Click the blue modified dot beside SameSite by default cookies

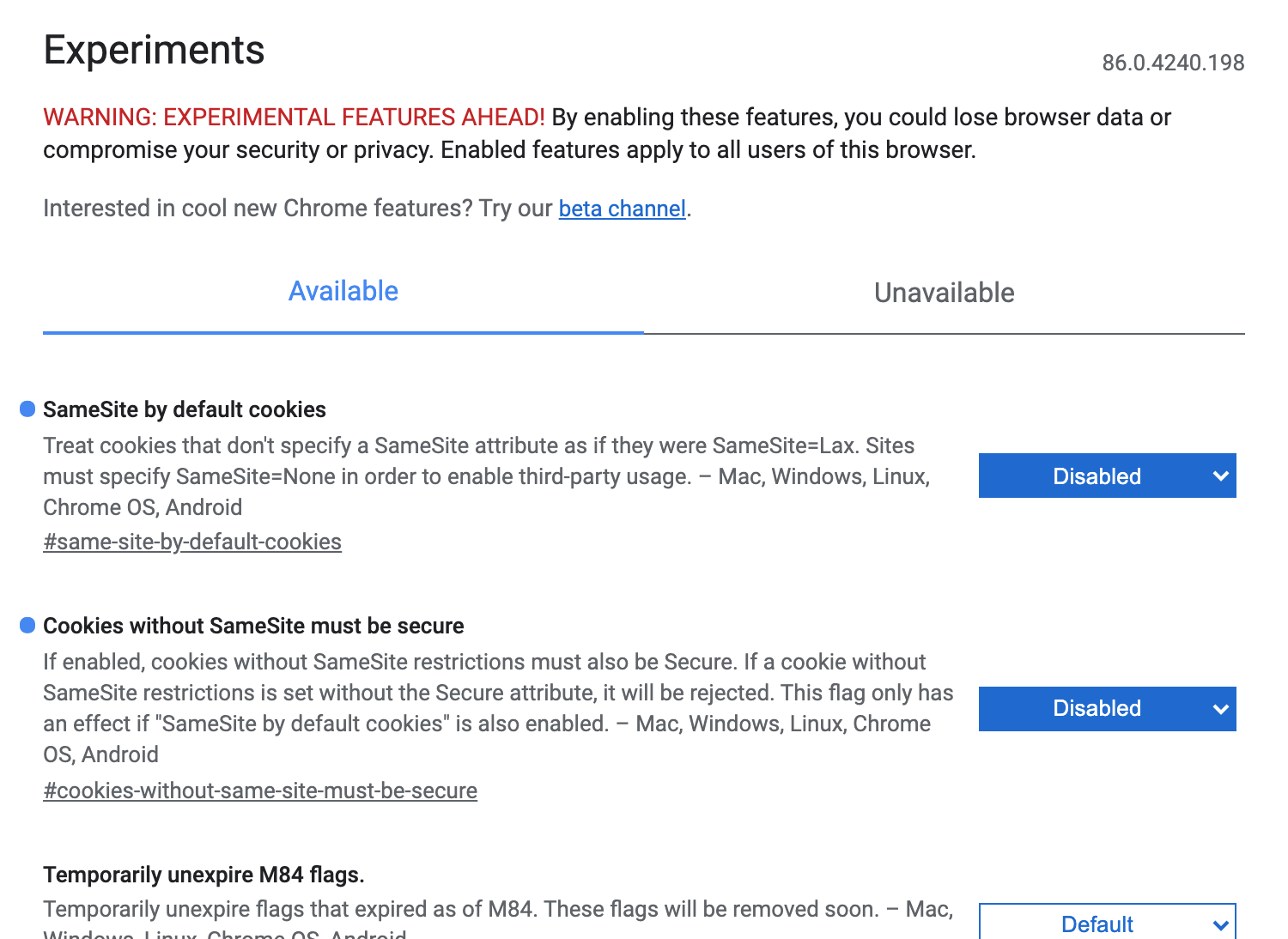click(x=27, y=409)
